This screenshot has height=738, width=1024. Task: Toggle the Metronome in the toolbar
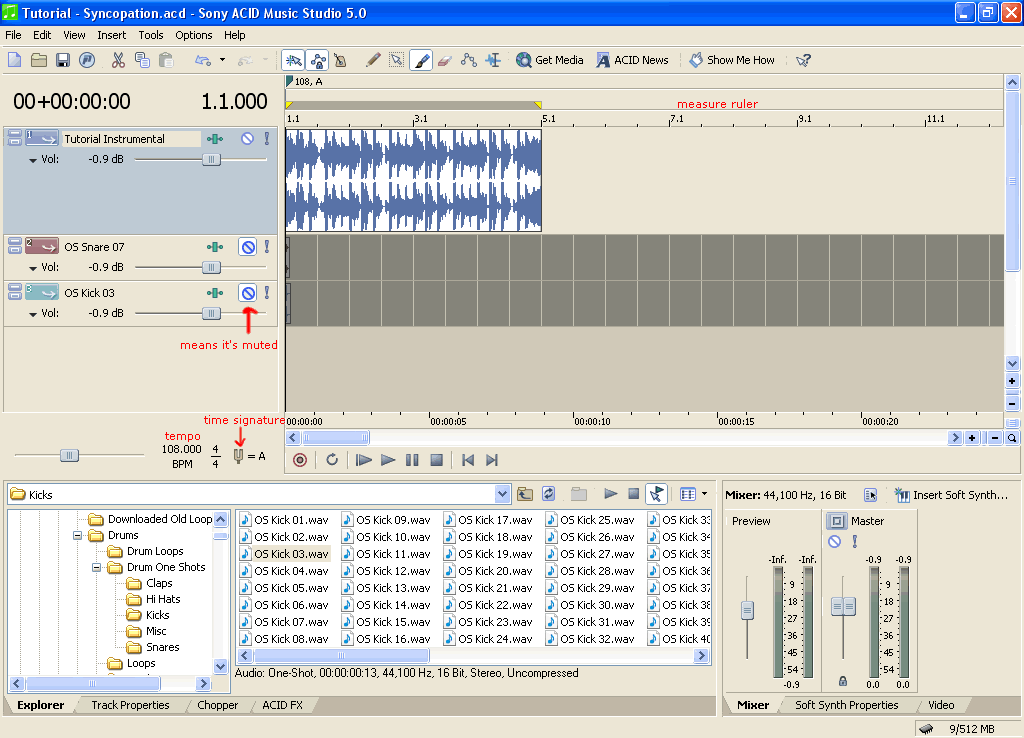click(340, 60)
